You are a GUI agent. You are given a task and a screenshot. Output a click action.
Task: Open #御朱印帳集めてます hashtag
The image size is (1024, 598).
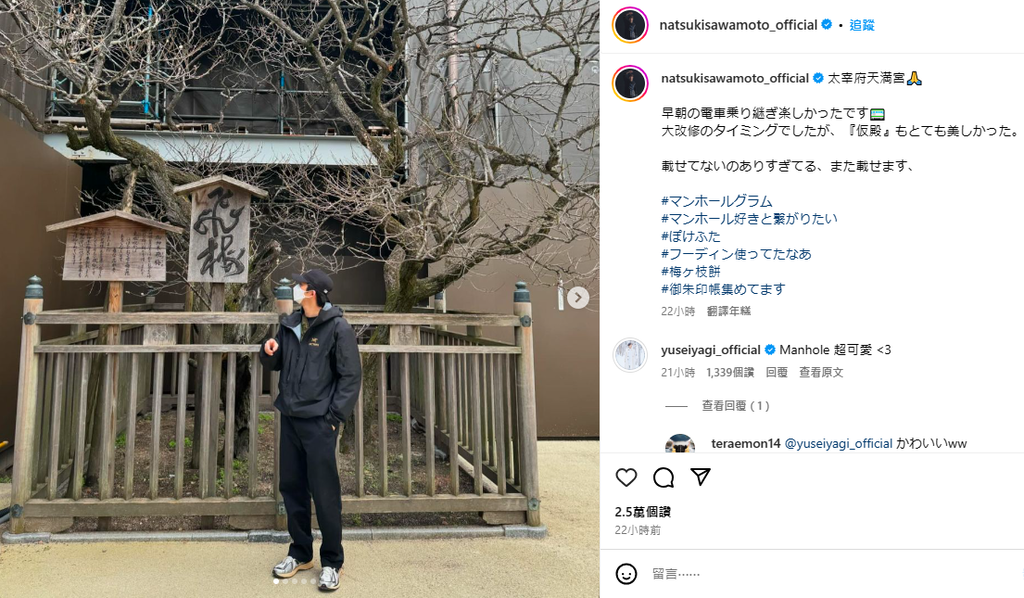(723, 289)
